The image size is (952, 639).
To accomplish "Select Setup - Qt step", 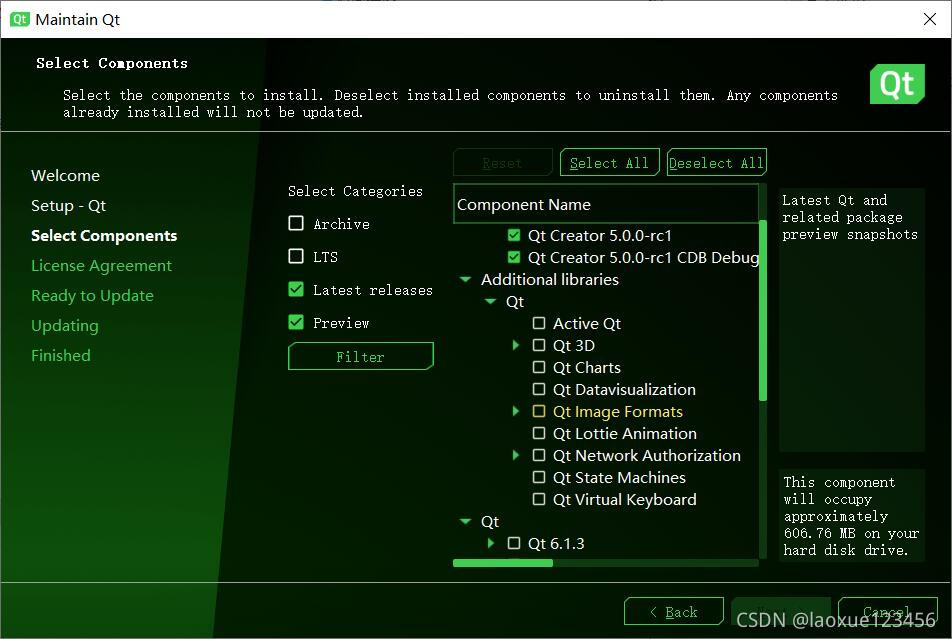I will [x=69, y=205].
